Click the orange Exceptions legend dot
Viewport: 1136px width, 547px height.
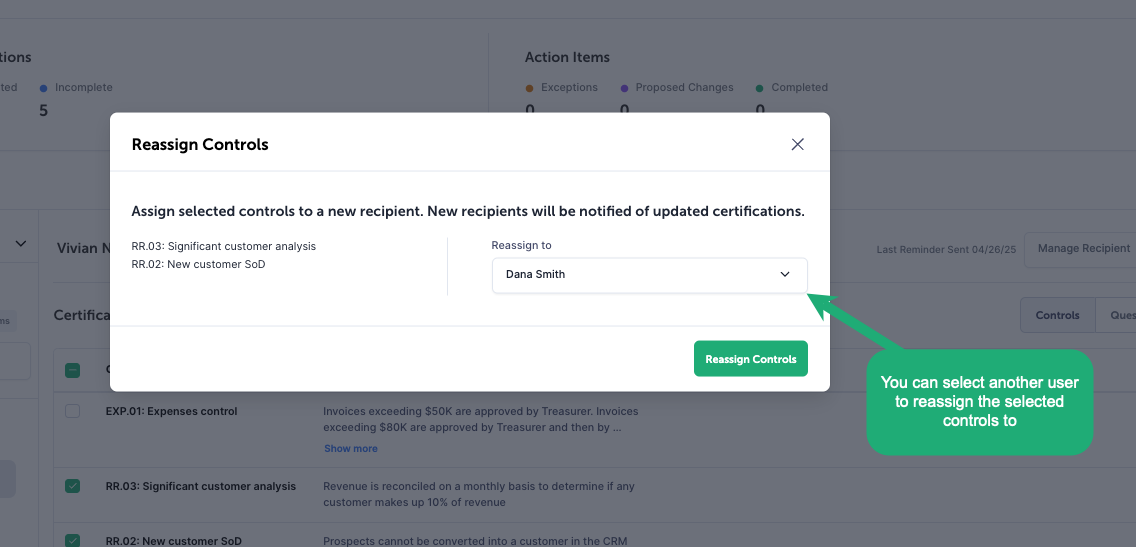(530, 88)
